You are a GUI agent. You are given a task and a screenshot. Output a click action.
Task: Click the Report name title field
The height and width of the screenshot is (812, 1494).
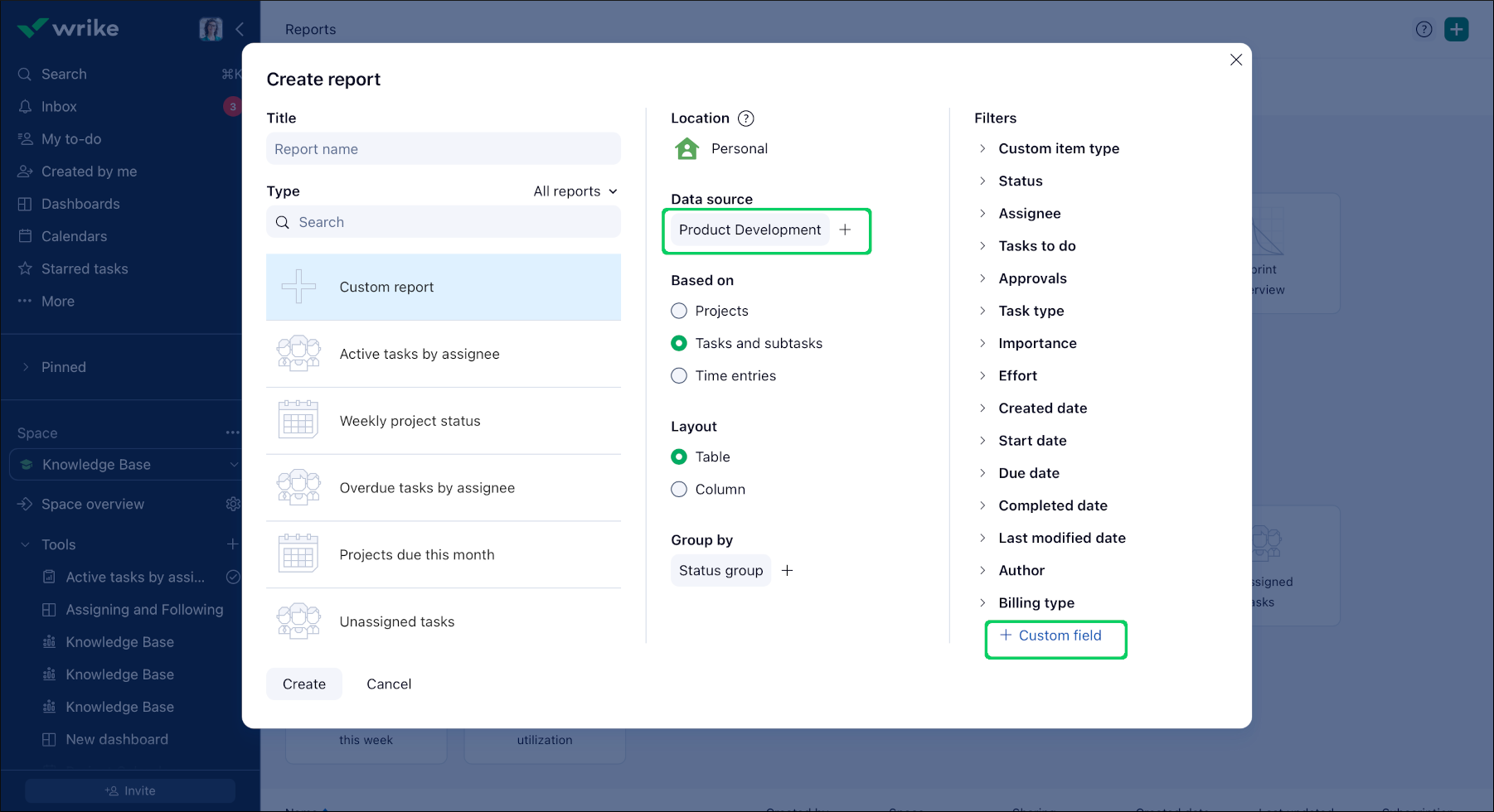click(443, 149)
